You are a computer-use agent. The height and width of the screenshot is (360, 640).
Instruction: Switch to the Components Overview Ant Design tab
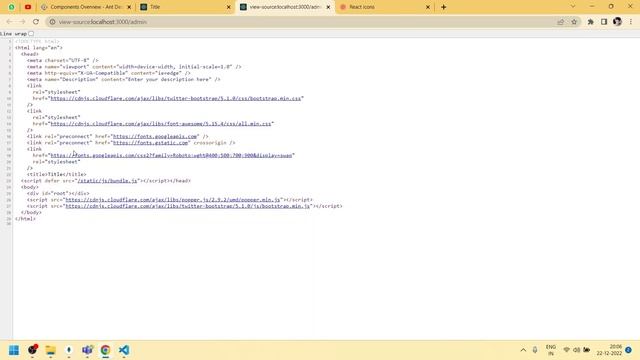point(86,7)
